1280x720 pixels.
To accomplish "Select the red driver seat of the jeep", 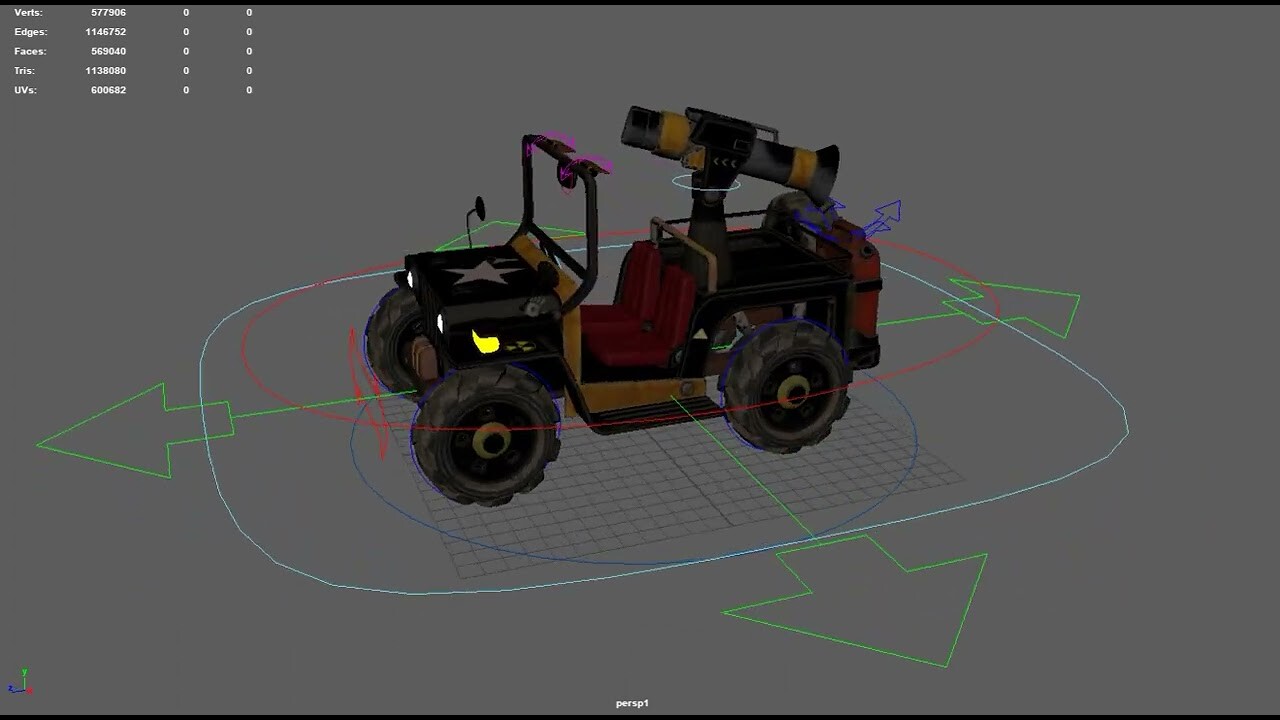I will click(640, 310).
